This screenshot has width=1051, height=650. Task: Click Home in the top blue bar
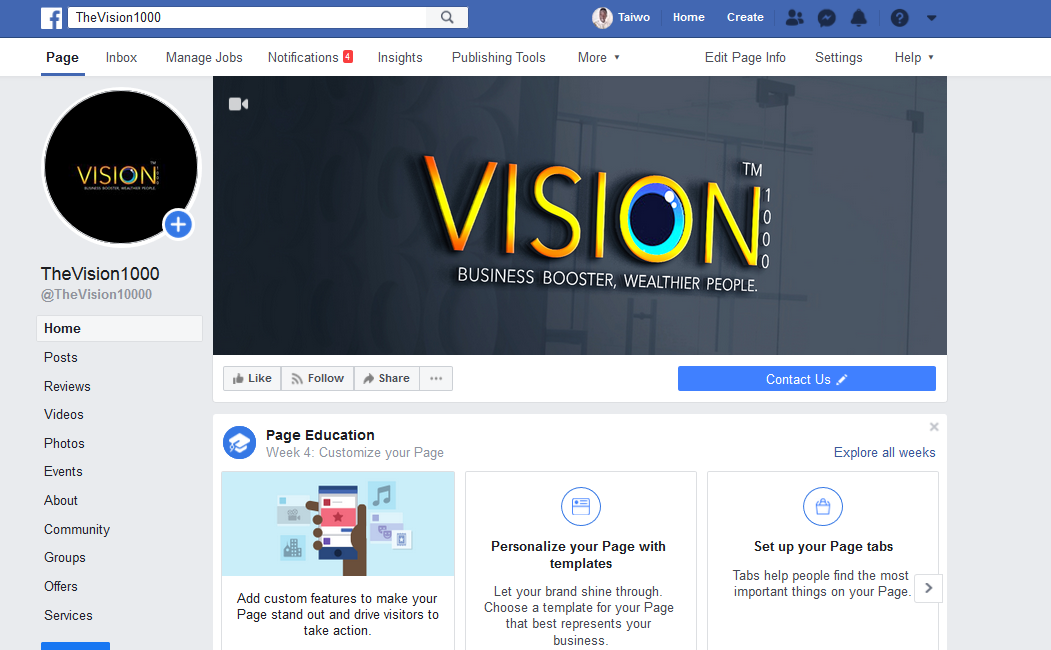(688, 17)
